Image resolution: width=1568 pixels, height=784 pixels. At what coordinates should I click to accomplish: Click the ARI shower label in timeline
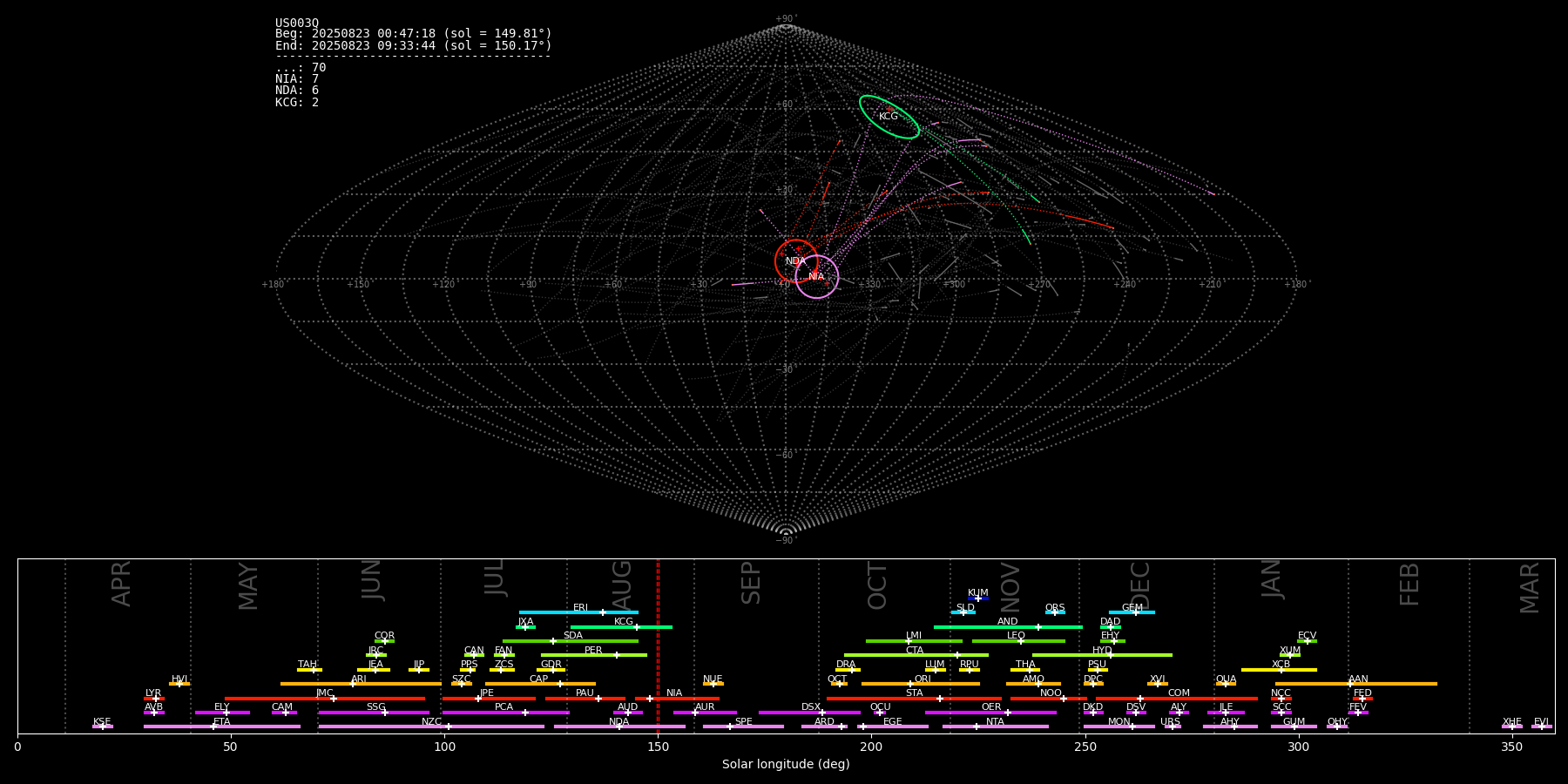(359, 679)
